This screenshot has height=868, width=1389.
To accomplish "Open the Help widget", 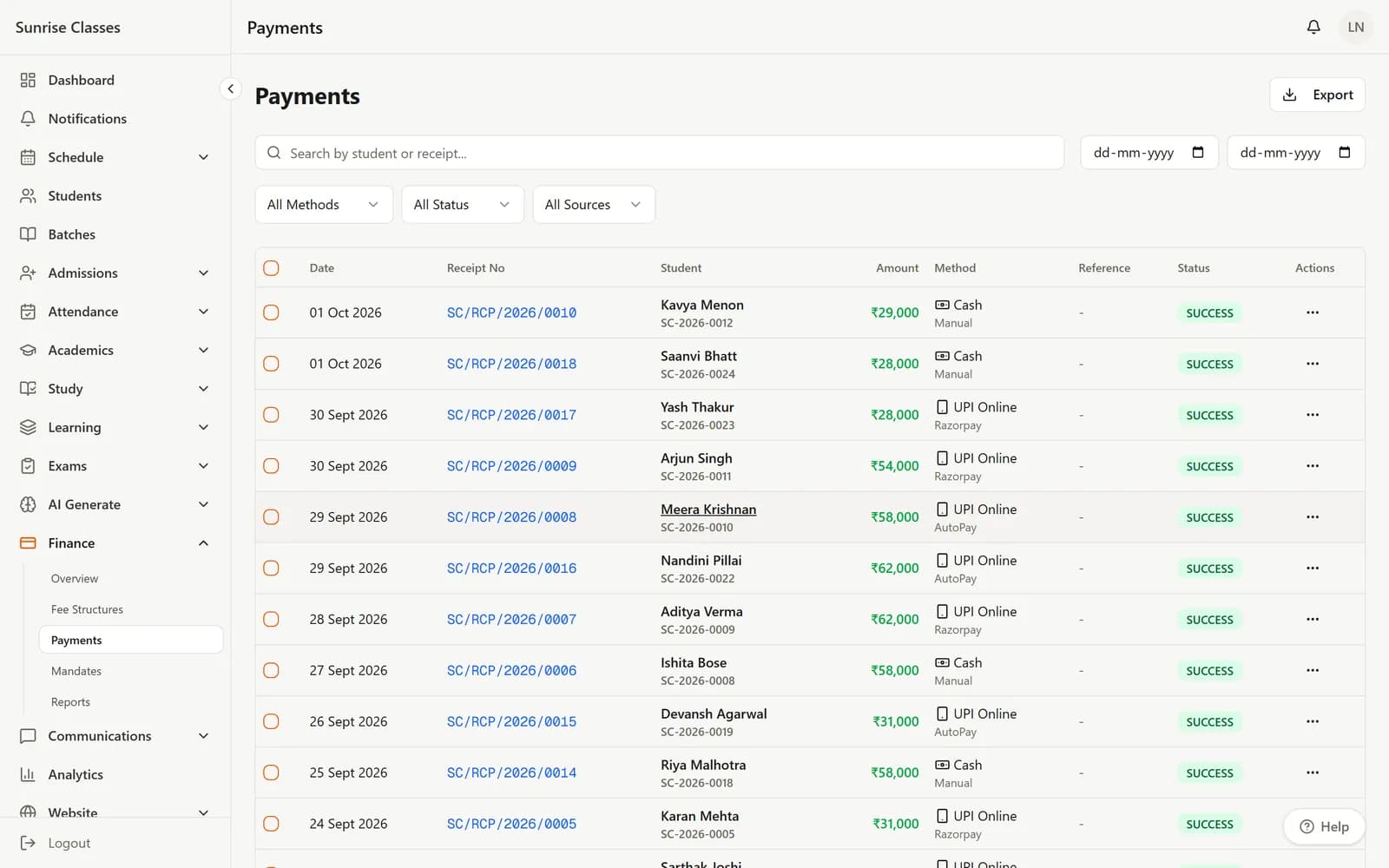I will [x=1324, y=826].
